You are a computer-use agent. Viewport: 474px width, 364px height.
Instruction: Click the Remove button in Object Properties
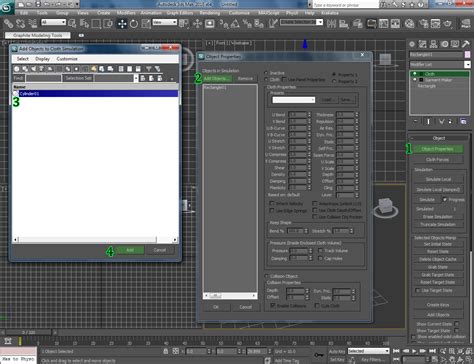click(x=245, y=79)
